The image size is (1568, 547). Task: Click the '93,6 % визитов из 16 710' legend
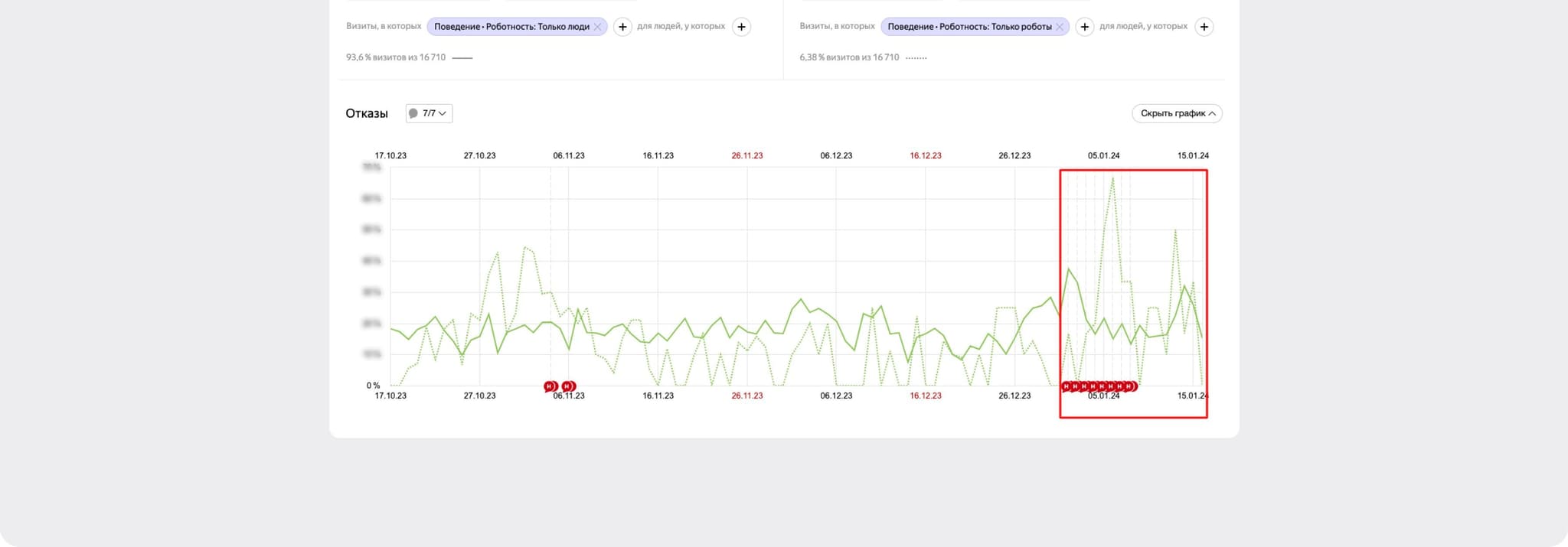pyautogui.click(x=396, y=57)
